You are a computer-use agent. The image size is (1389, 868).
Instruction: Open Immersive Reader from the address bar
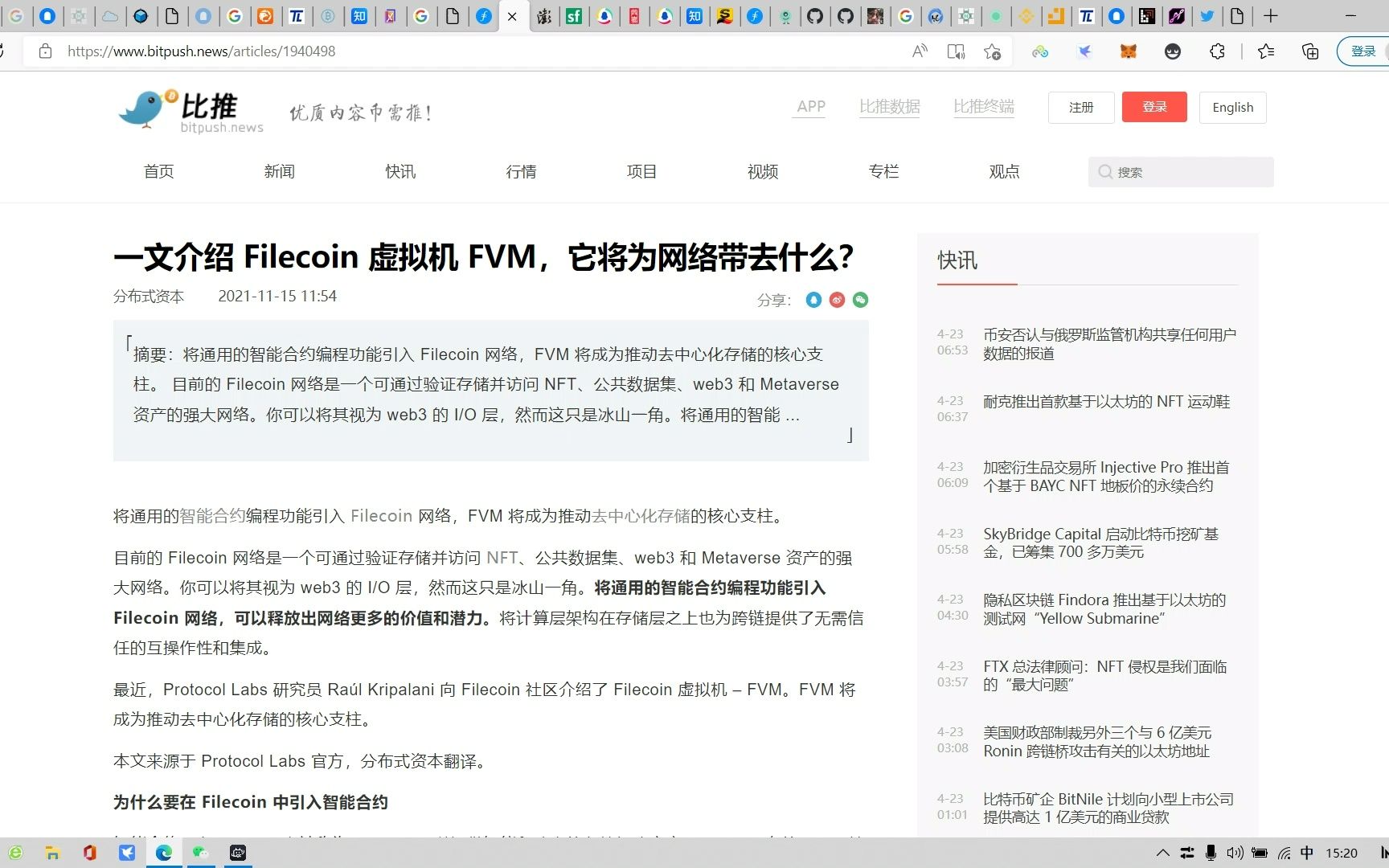pos(956,51)
